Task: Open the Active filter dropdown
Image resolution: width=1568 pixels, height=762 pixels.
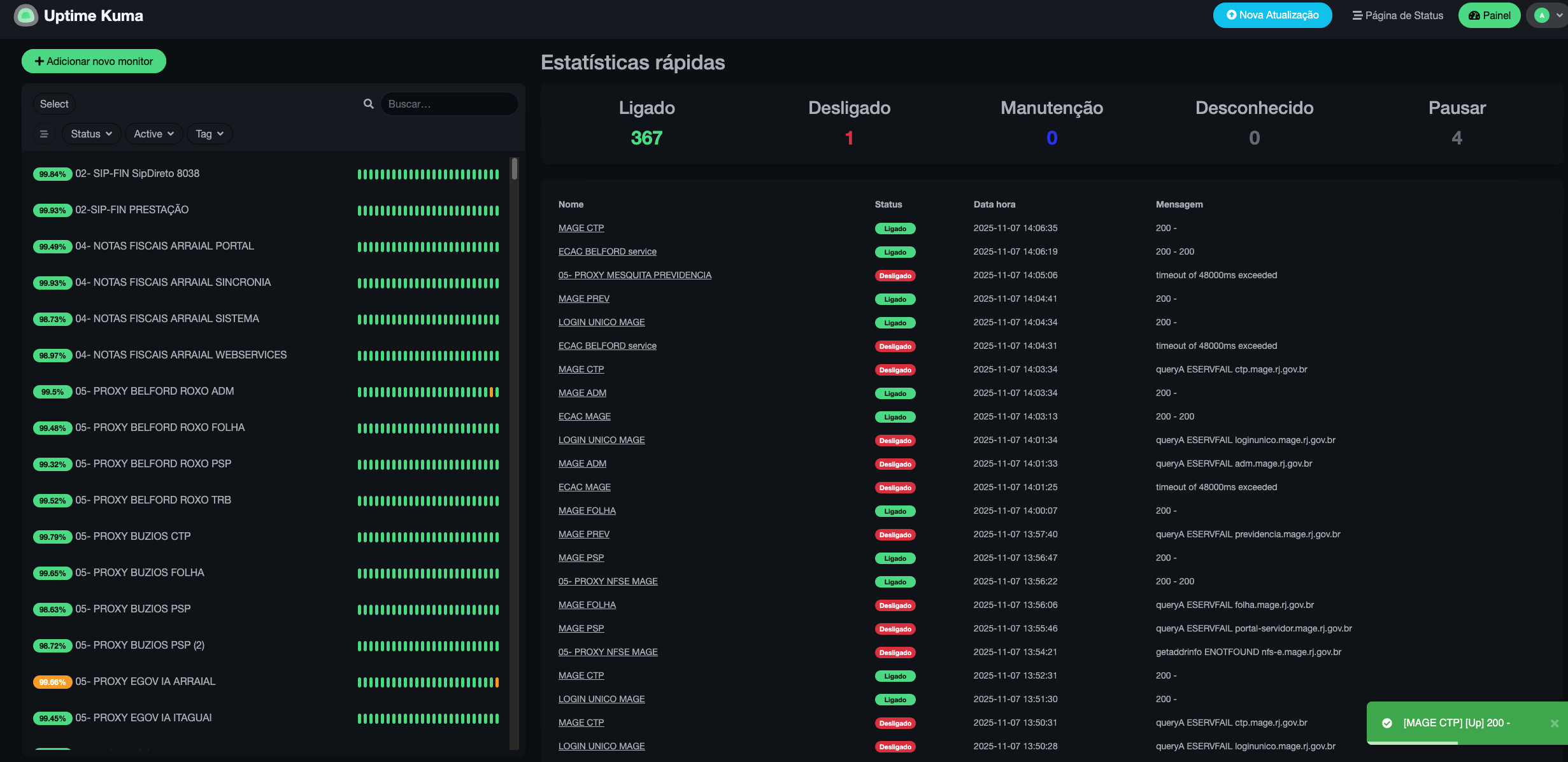Action: (153, 134)
